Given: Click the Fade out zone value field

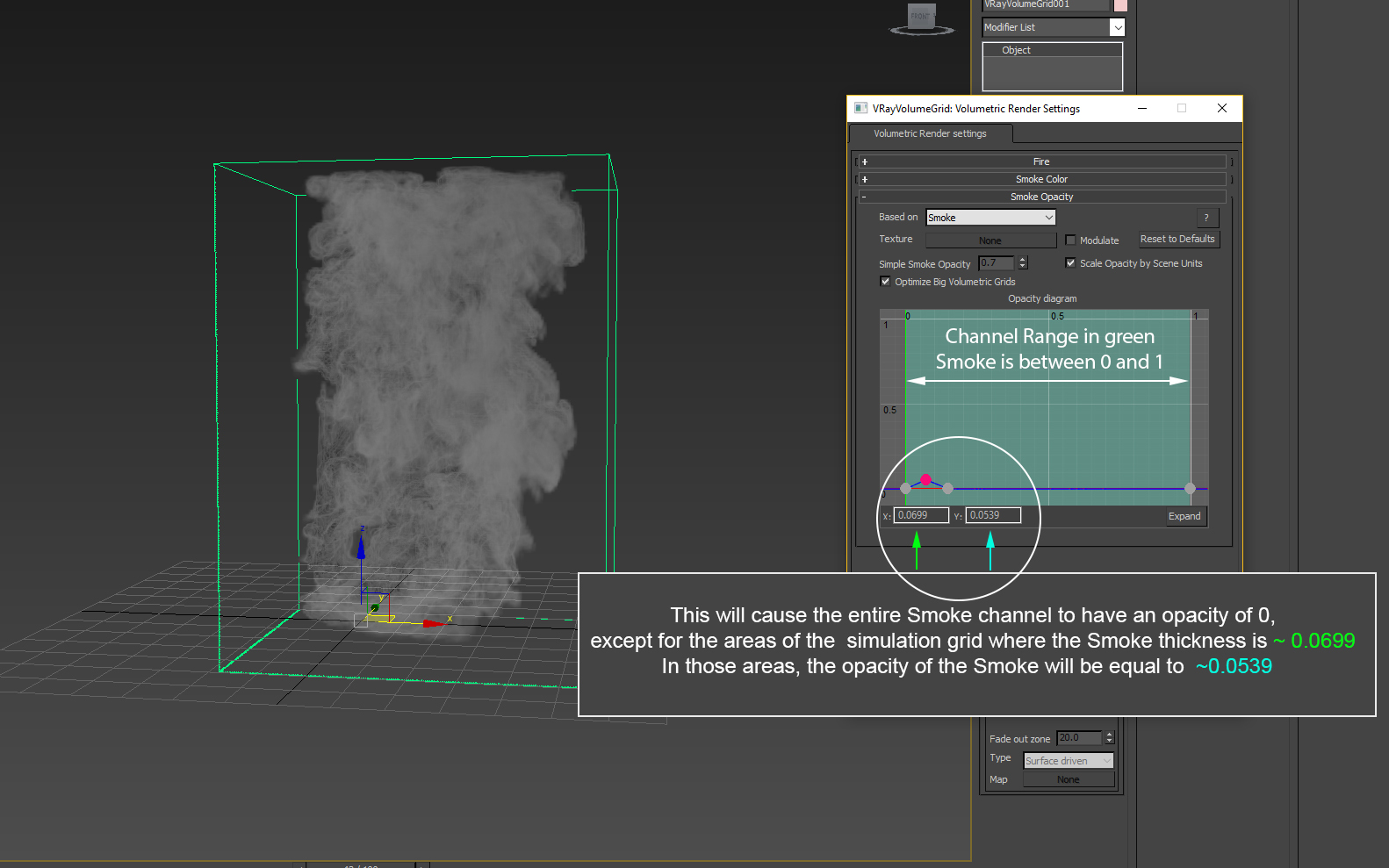Looking at the screenshot, I should 1079,738.
